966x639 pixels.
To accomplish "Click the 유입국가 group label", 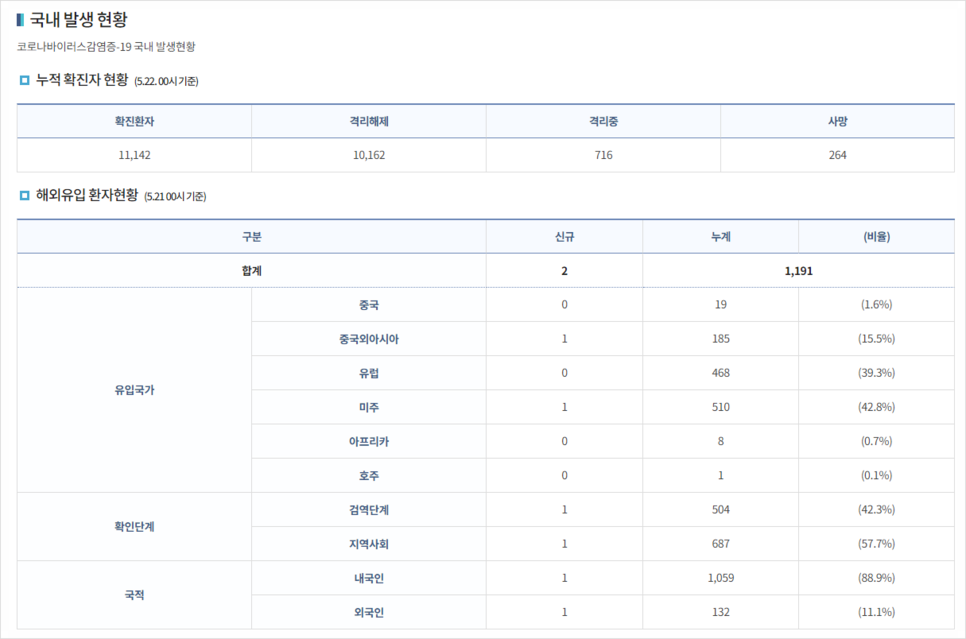I will 134,390.
